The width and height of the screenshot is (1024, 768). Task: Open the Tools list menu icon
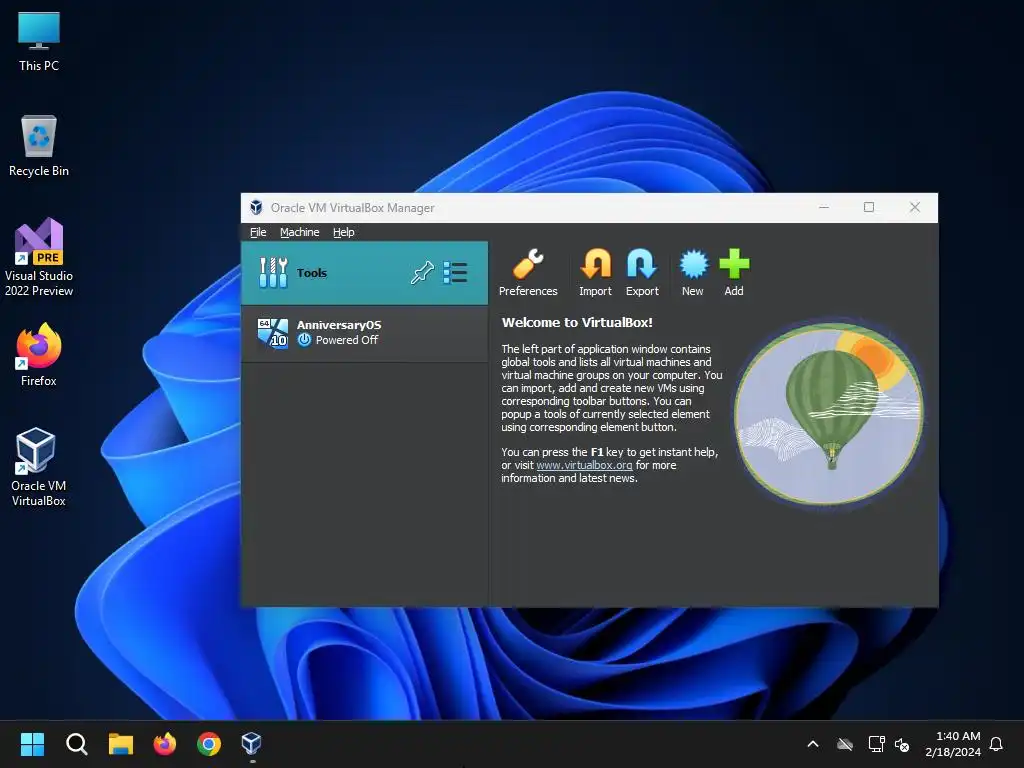[x=455, y=272]
